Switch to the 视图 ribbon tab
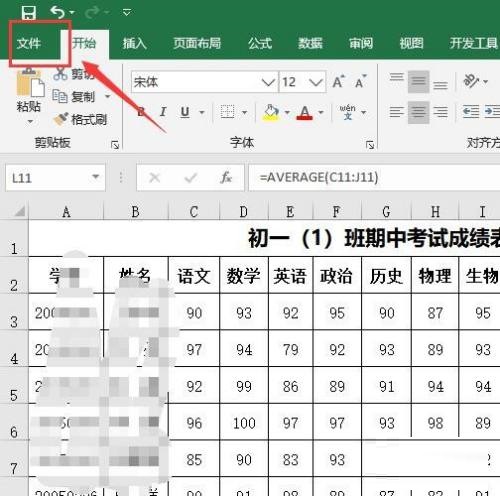 pos(411,43)
